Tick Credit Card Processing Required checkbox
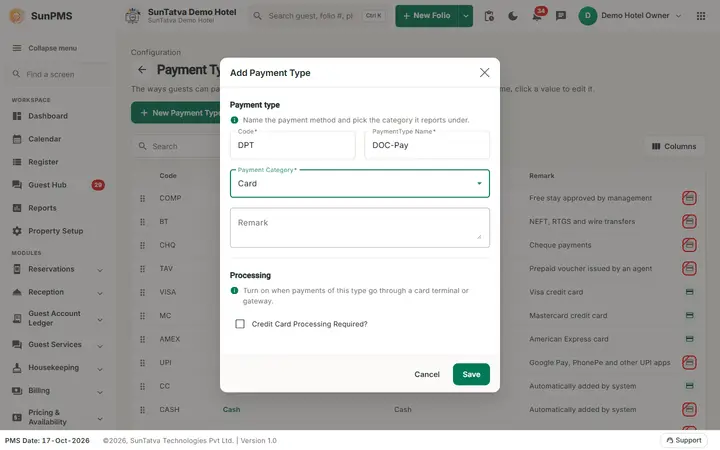This screenshot has height=450, width=720. pyautogui.click(x=240, y=324)
